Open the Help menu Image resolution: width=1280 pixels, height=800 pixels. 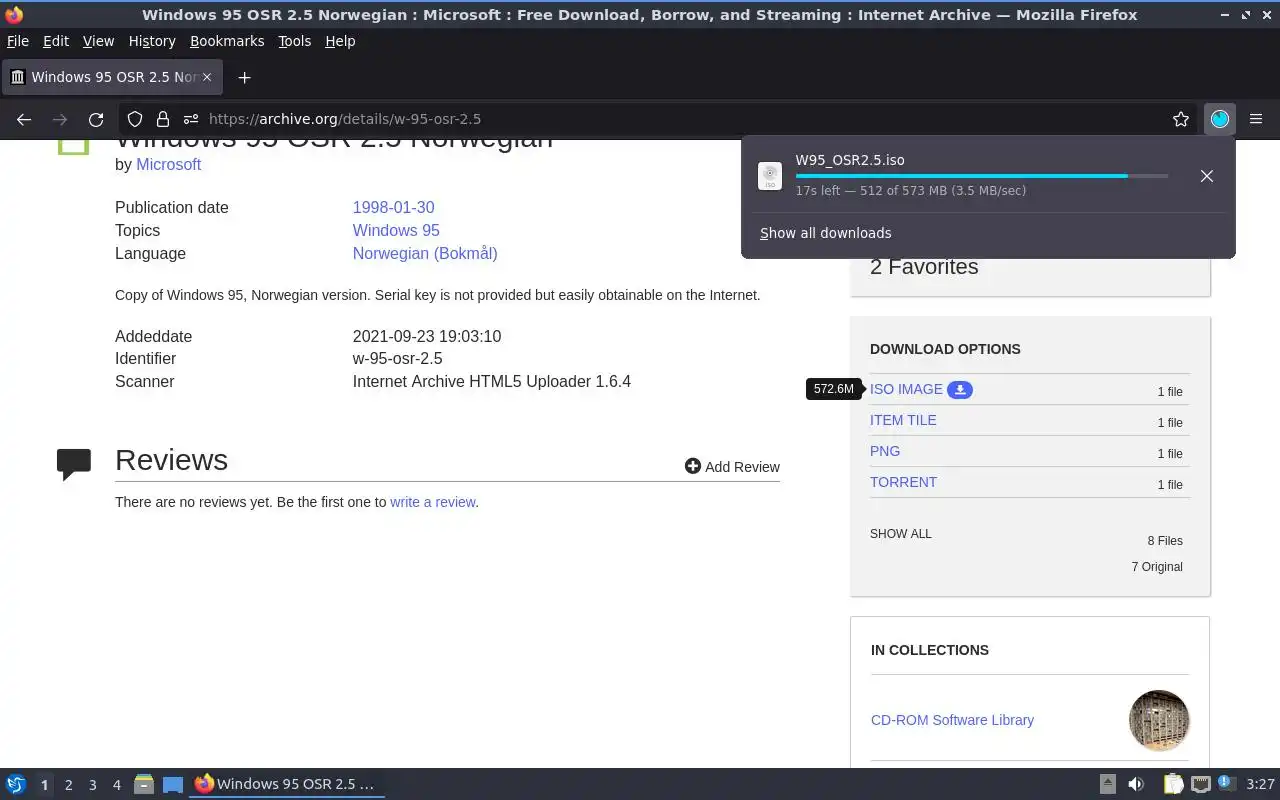point(340,41)
